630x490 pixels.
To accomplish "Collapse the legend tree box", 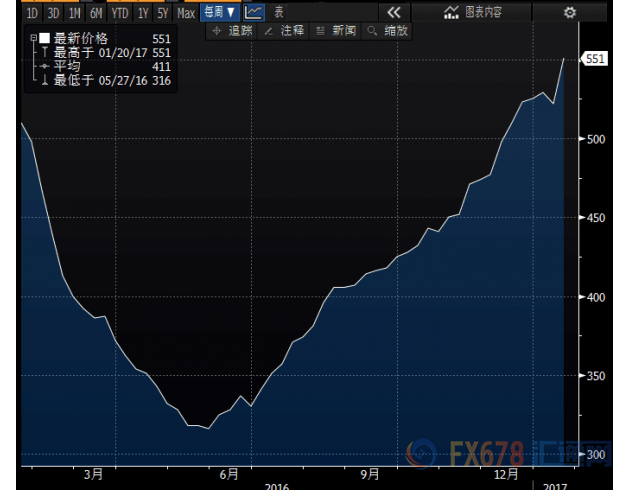I will [32, 38].
